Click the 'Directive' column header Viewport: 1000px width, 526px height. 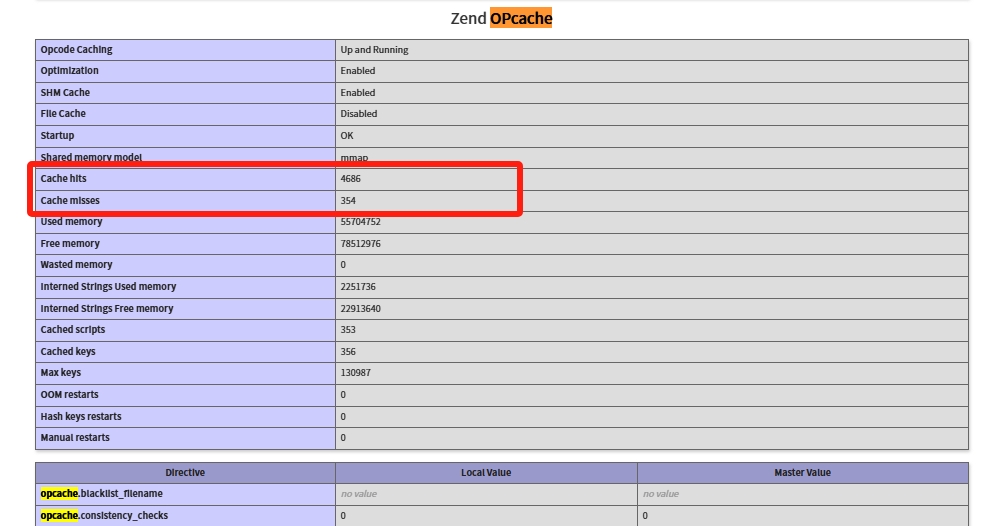pos(185,472)
